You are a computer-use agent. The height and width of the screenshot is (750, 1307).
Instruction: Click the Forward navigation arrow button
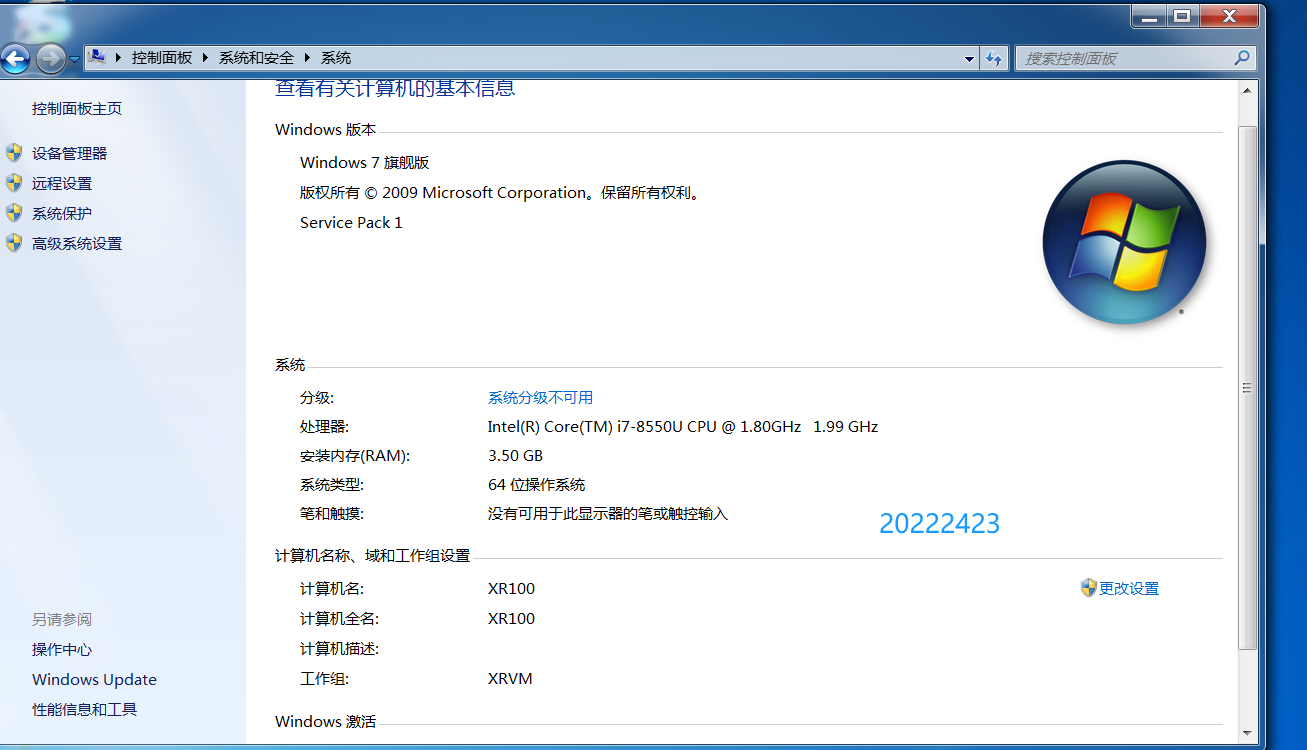pos(50,59)
